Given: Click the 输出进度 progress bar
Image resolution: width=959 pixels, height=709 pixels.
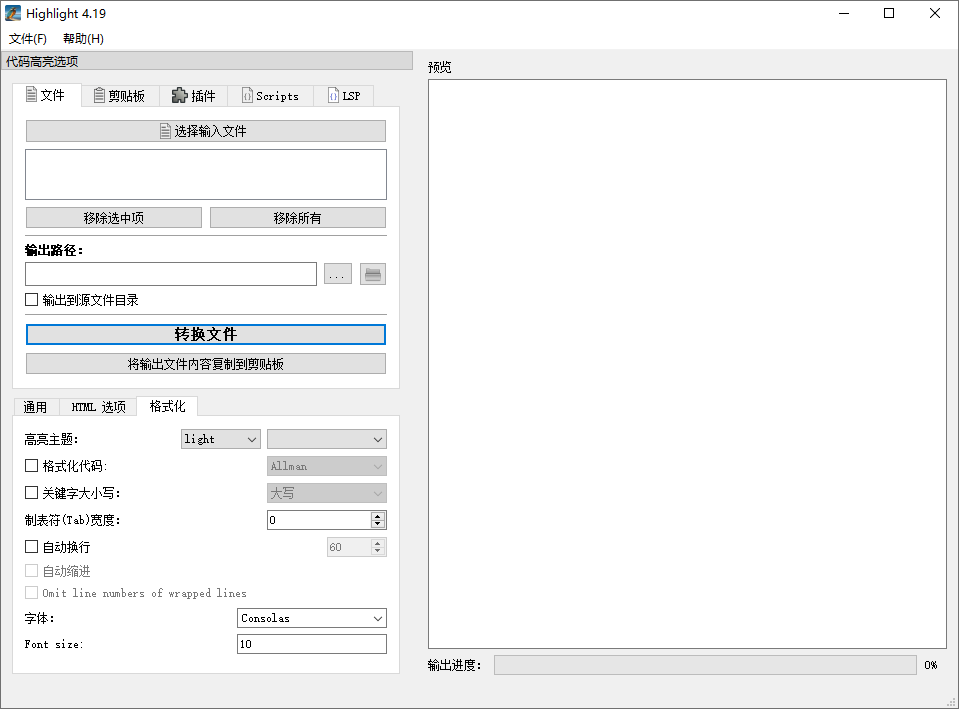Looking at the screenshot, I should (x=705, y=665).
